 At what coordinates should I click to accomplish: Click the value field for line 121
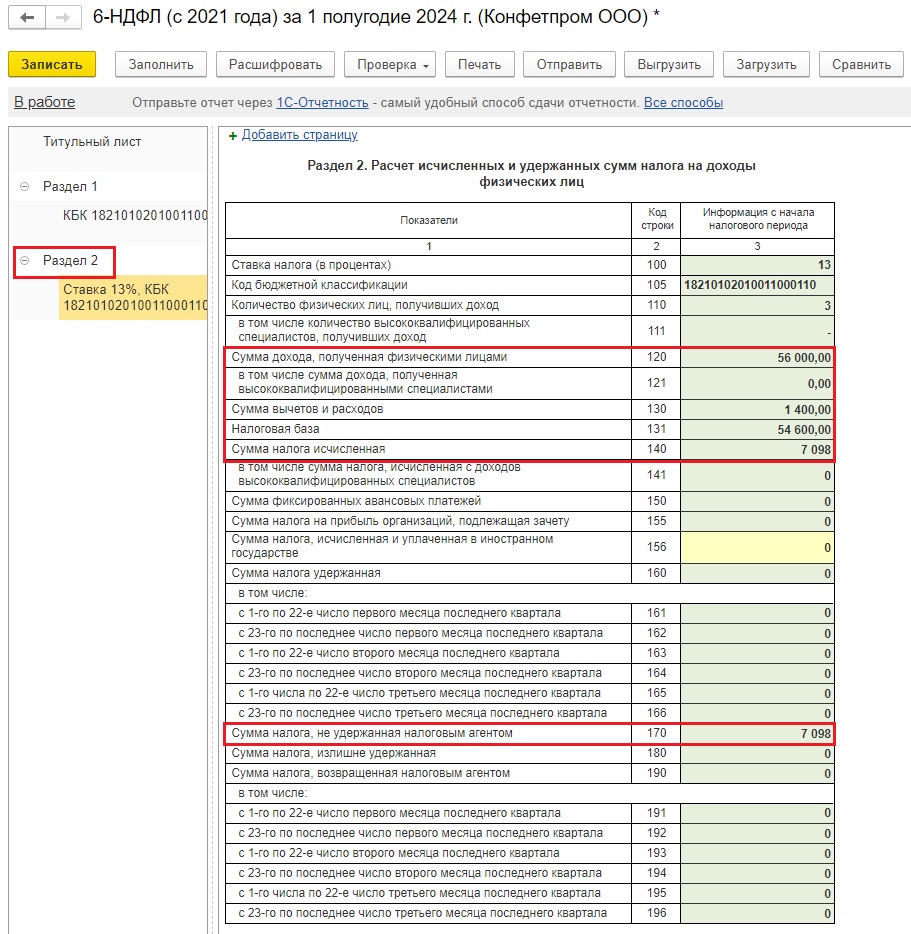[x=757, y=383]
